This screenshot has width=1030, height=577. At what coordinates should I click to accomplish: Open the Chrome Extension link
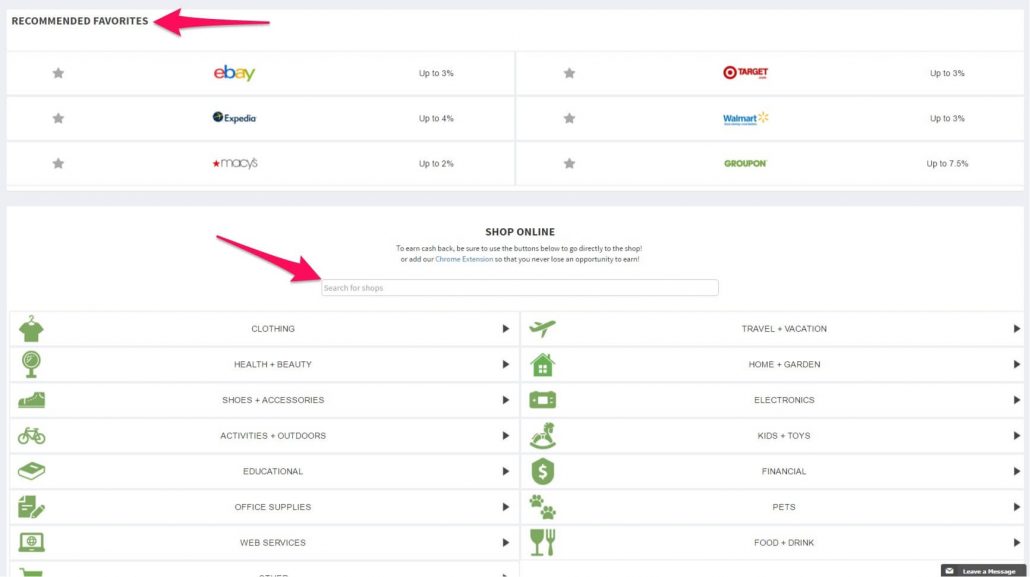pos(464,259)
